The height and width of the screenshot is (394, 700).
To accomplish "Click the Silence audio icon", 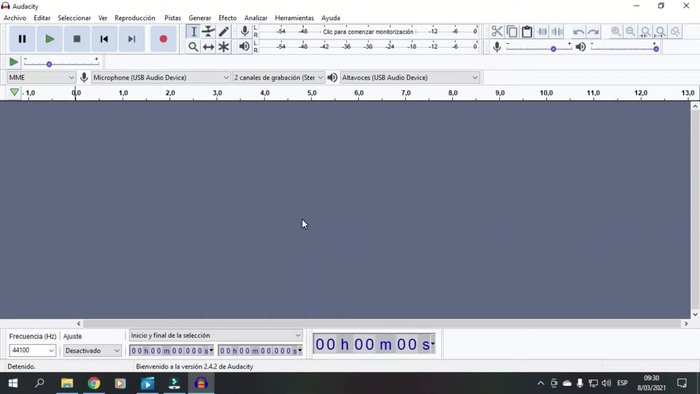I will coord(558,32).
